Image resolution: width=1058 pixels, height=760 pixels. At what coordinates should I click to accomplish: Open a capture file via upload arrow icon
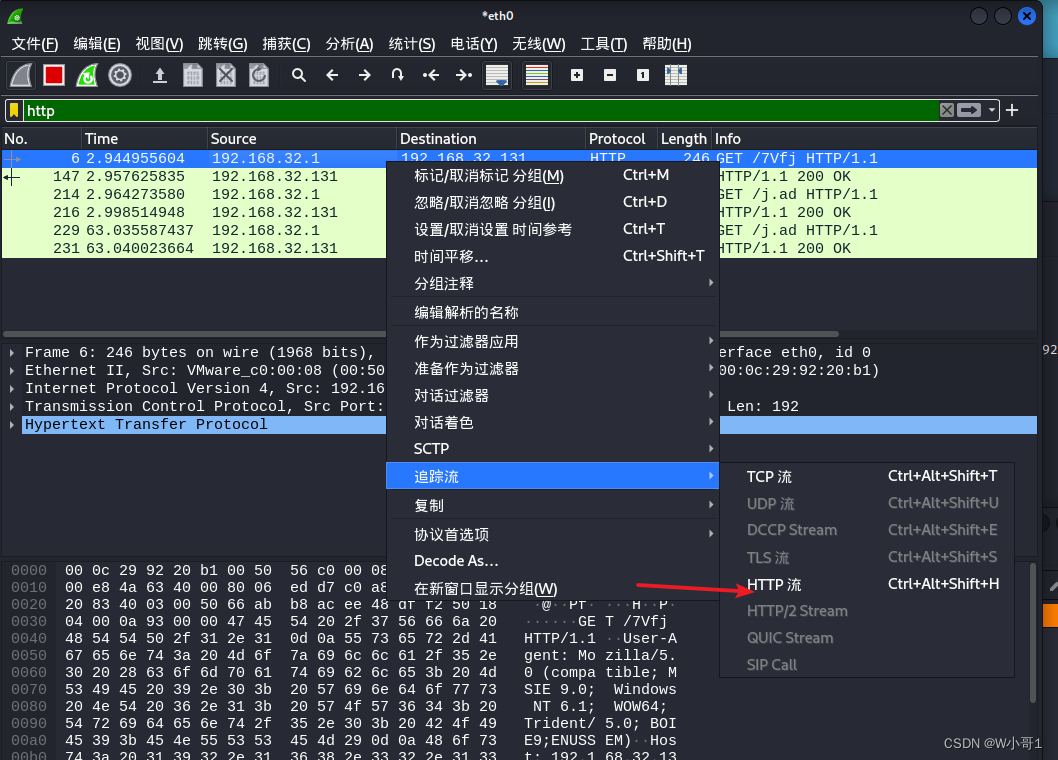(160, 75)
